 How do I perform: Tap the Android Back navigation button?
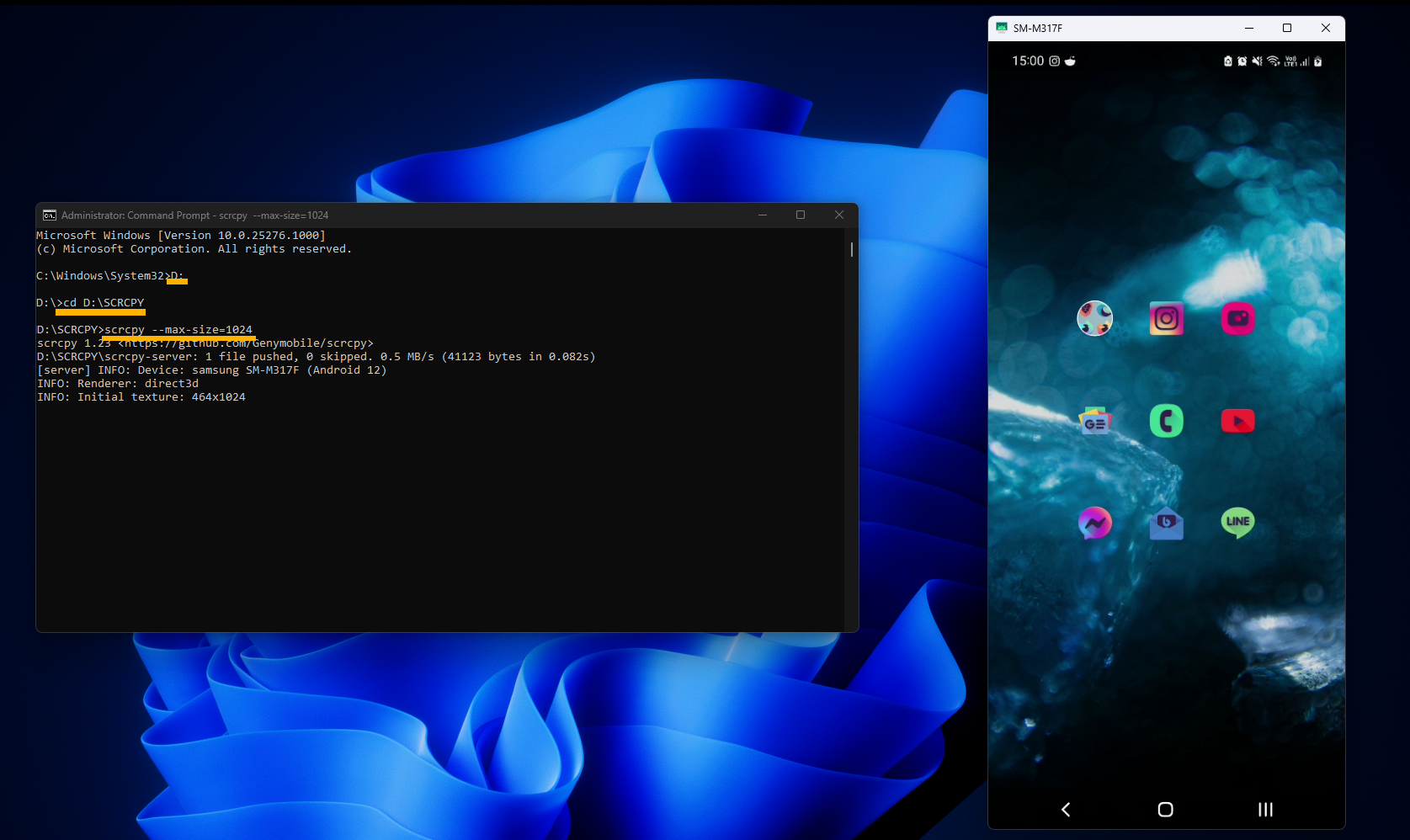tap(1066, 809)
